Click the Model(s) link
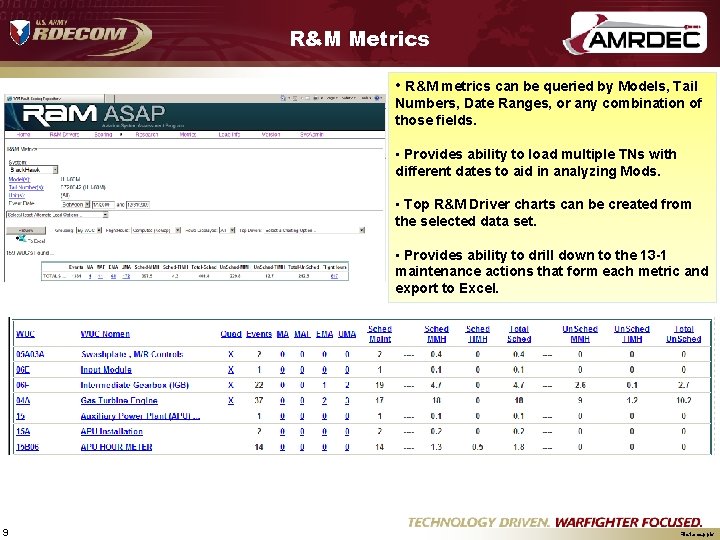Viewport: 720px width, 540px height. click(19, 179)
